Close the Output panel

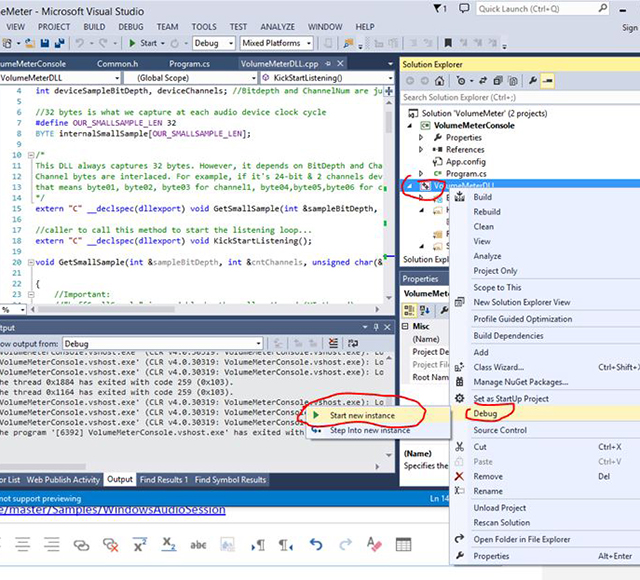click(x=387, y=327)
